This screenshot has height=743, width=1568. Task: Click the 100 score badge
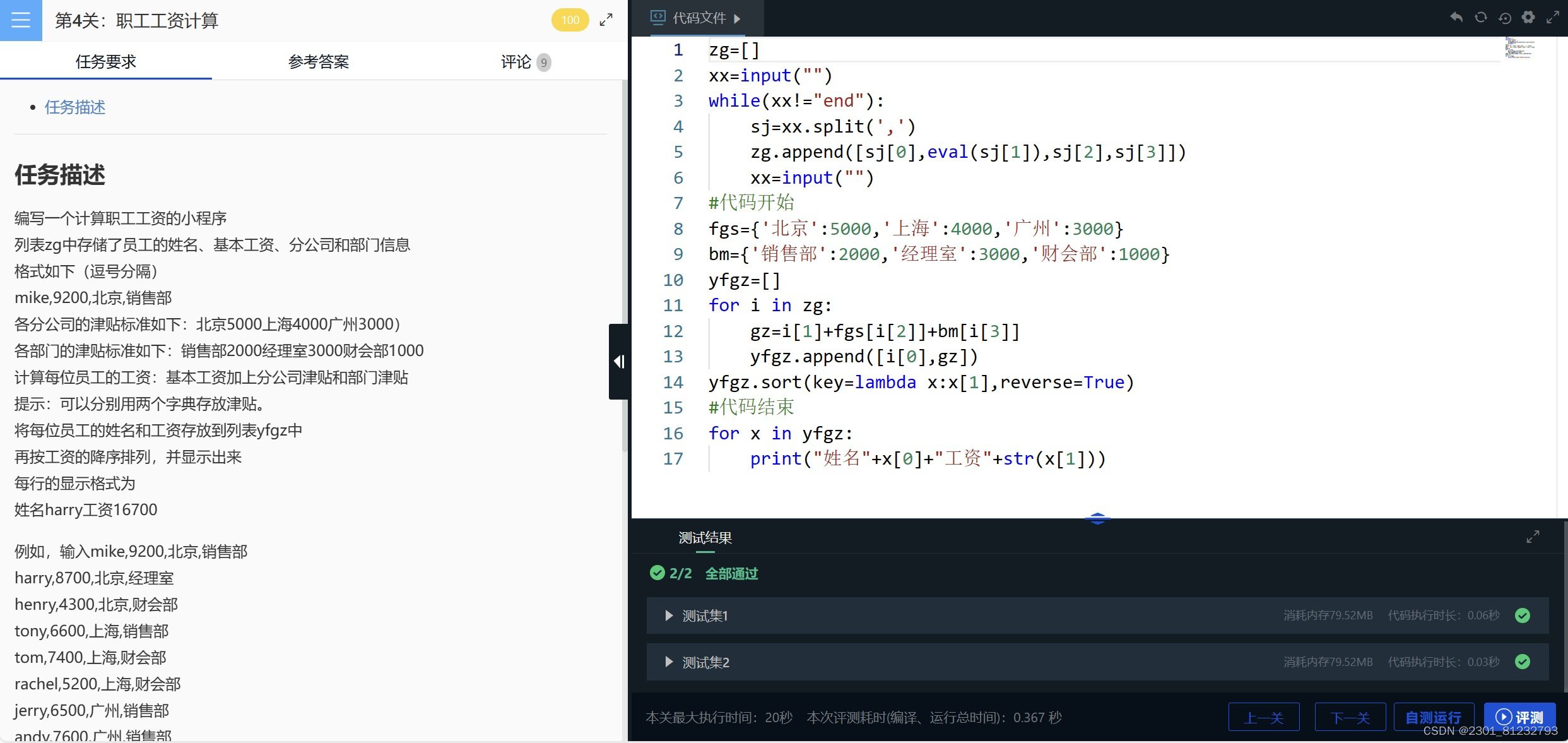coord(570,20)
